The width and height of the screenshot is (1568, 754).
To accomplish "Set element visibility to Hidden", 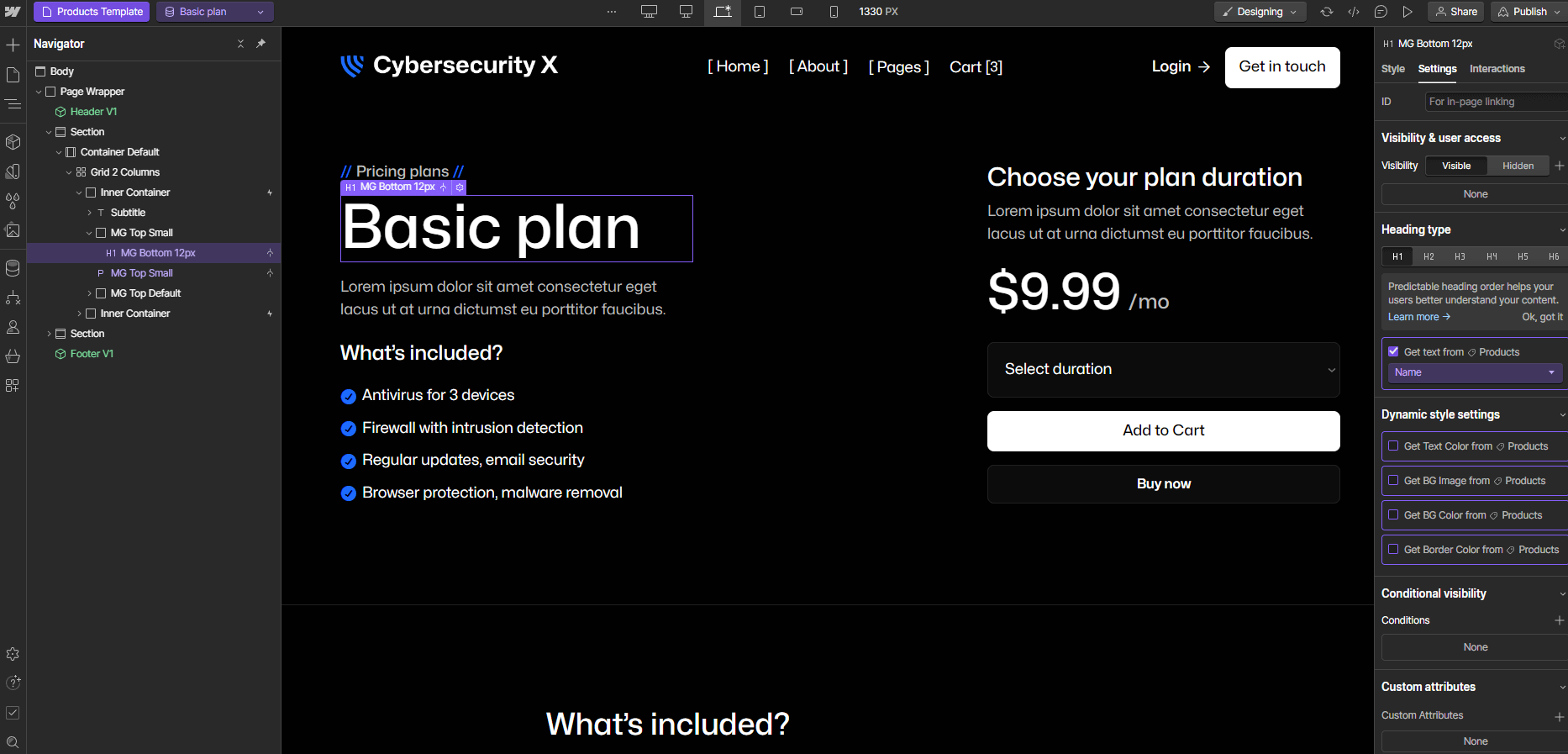I will (x=1518, y=165).
